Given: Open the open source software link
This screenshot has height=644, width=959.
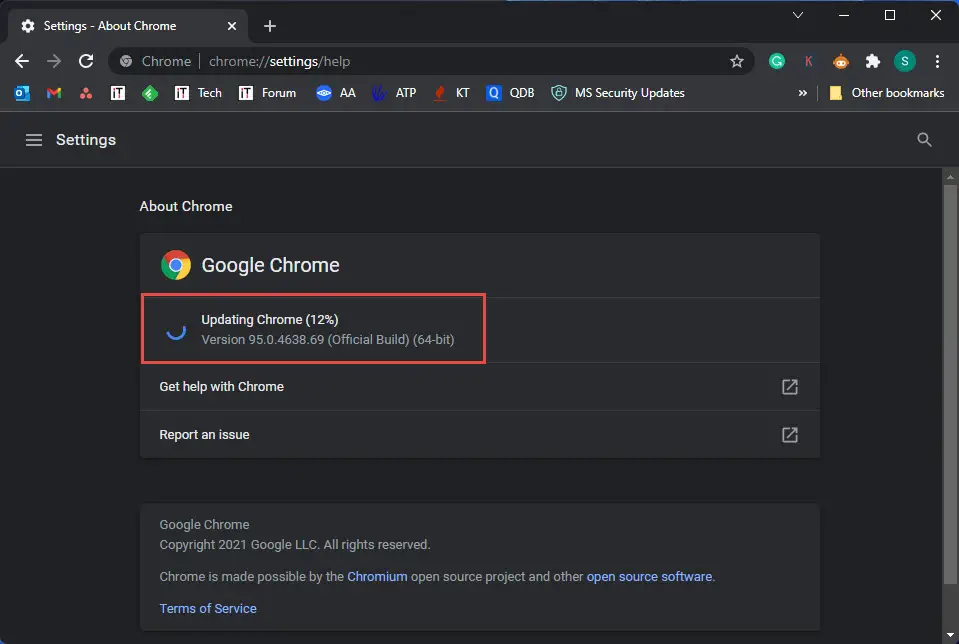Looking at the screenshot, I should click(649, 576).
